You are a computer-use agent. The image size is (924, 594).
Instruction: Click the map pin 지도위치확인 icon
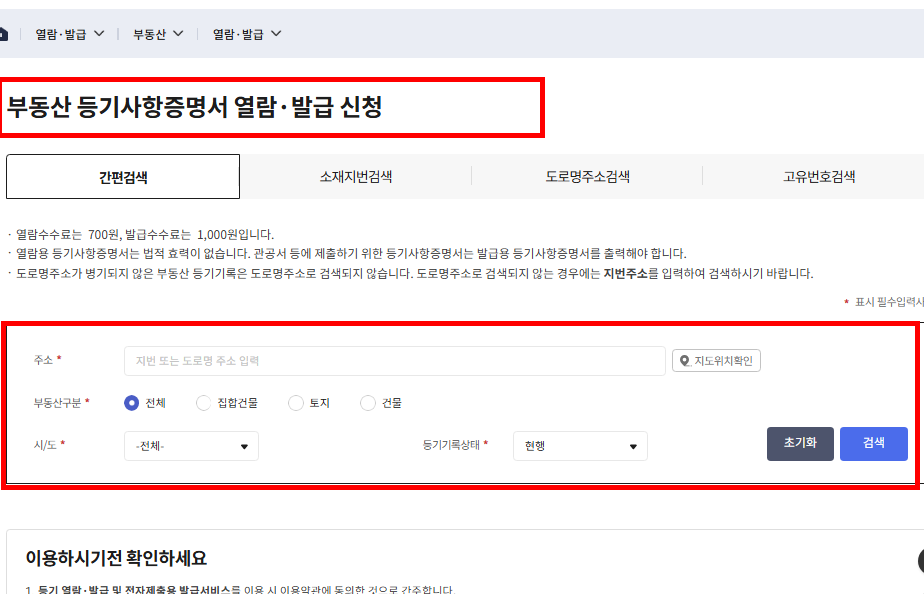[684, 360]
